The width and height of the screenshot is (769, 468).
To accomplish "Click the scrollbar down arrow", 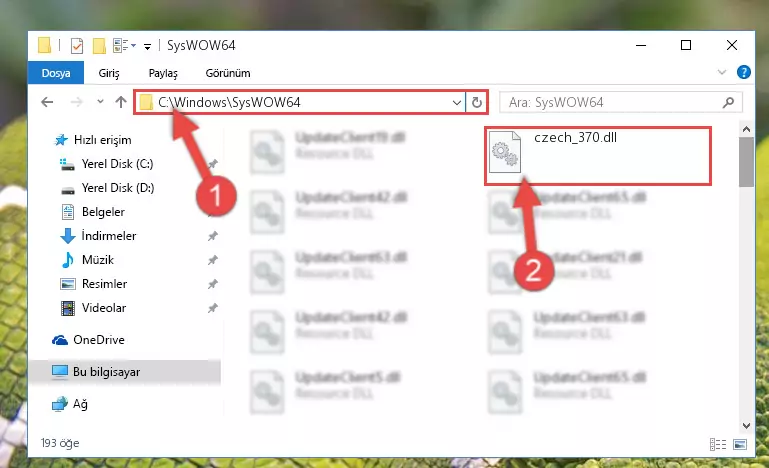I will [x=746, y=426].
